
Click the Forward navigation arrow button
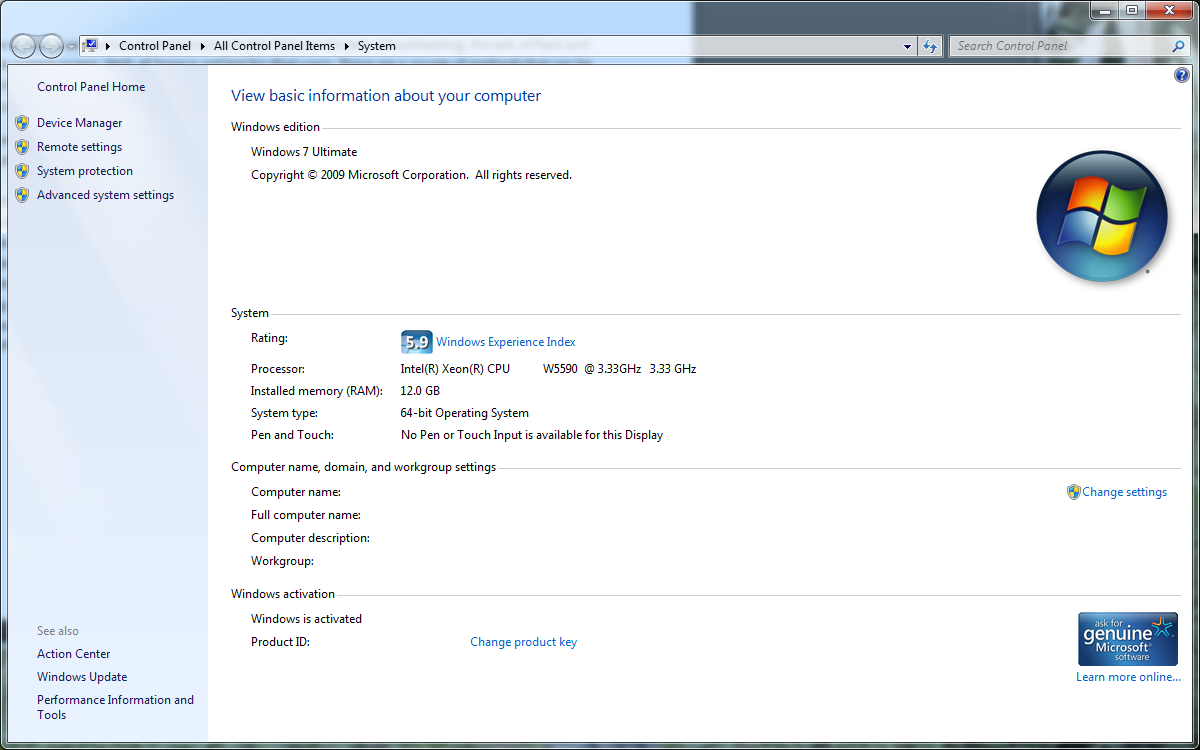pos(51,46)
